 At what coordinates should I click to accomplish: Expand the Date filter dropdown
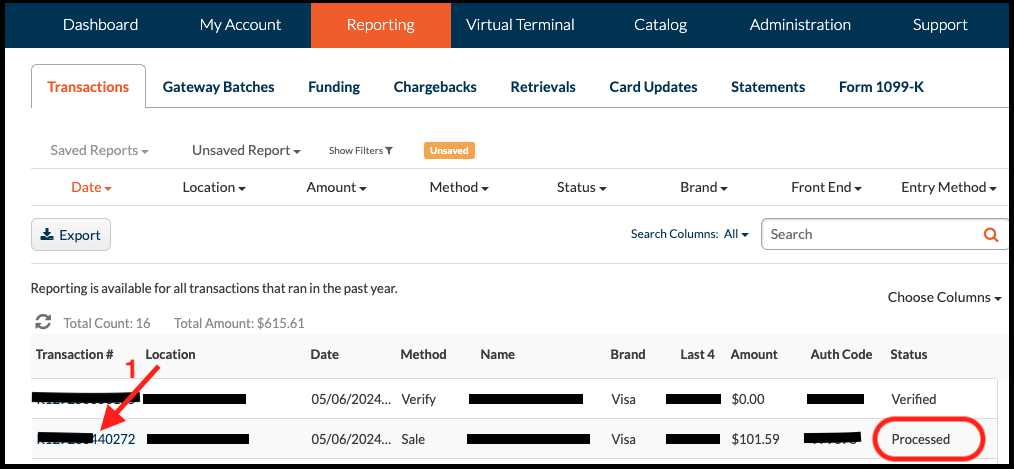click(91, 187)
